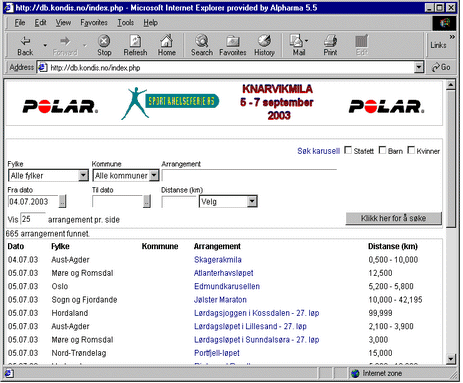This screenshot has width=463, height=383.
Task: Stop page loading with Stop icon
Action: 104,46
